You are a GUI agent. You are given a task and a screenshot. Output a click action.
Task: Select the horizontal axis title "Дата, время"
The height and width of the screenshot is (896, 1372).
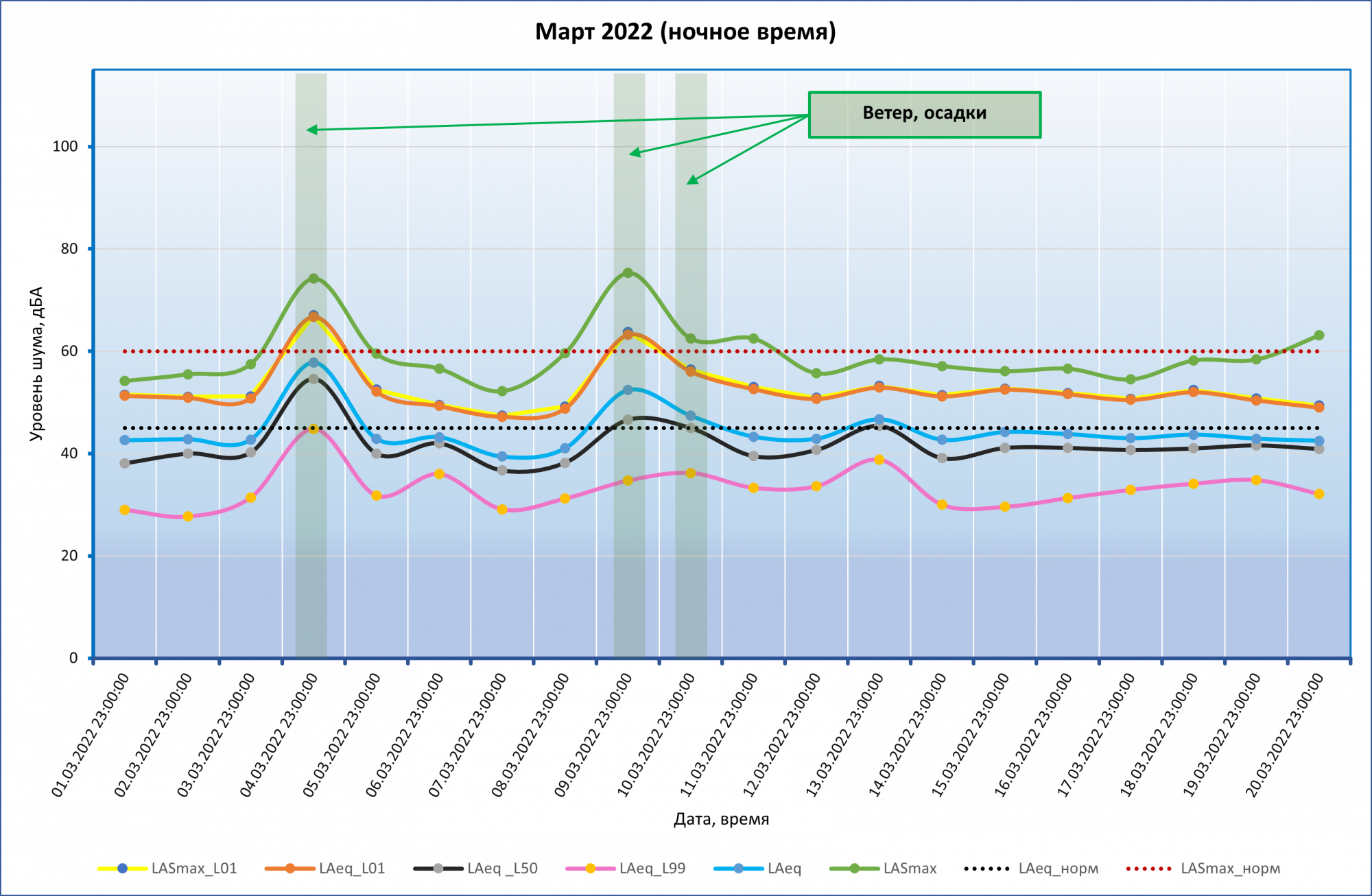721,819
